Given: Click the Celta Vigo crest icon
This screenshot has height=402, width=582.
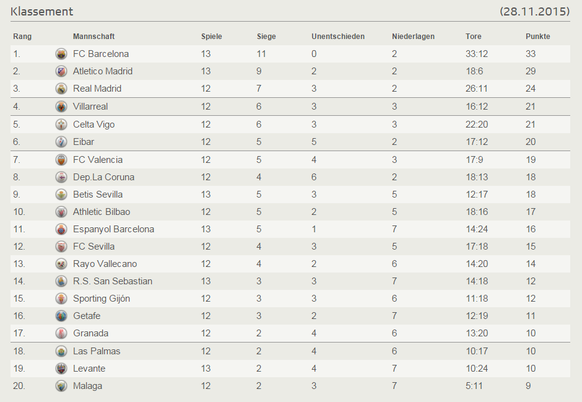Looking at the screenshot, I should point(61,124).
